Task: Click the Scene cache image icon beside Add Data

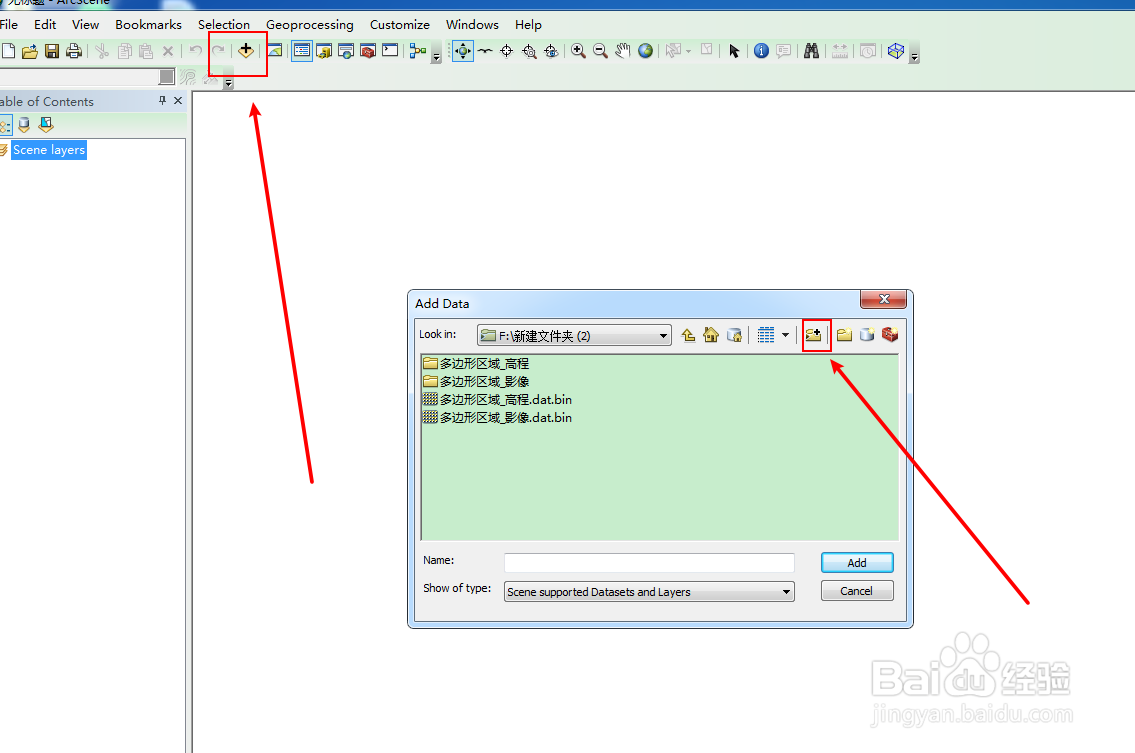Action: tap(274, 51)
